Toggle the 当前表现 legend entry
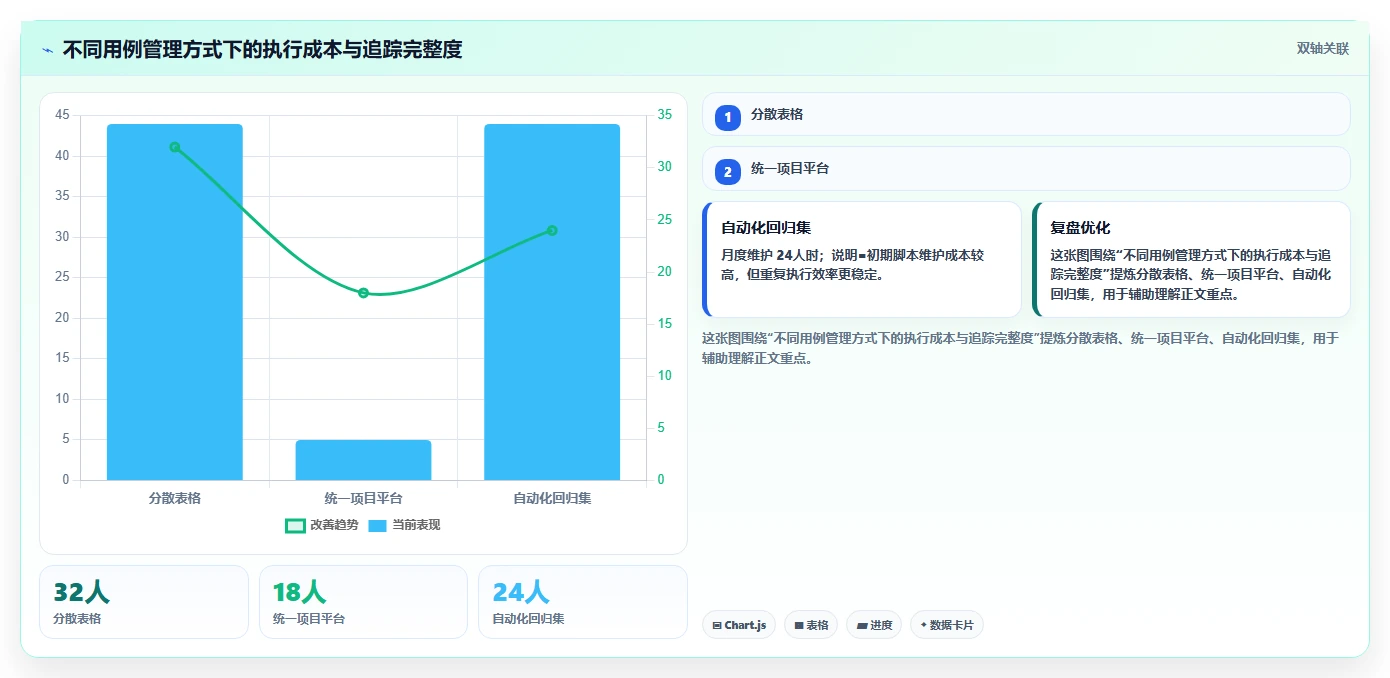The height and width of the screenshot is (678, 1390). (x=404, y=525)
